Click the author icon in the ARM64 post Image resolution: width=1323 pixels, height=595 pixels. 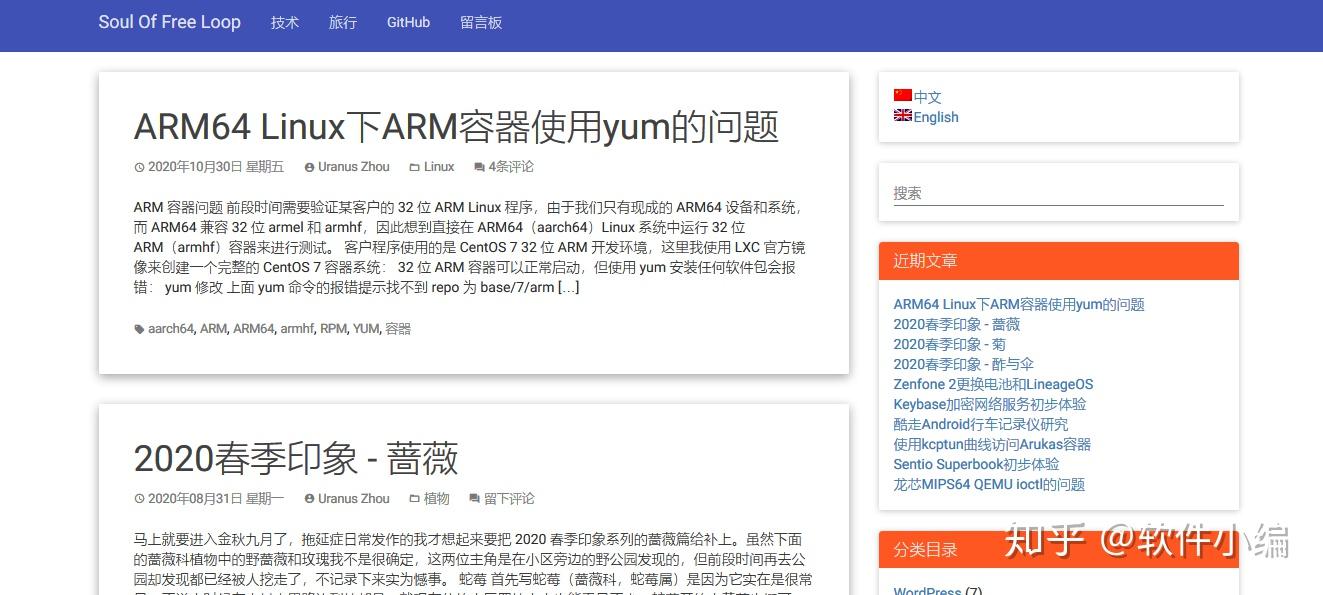click(310, 167)
